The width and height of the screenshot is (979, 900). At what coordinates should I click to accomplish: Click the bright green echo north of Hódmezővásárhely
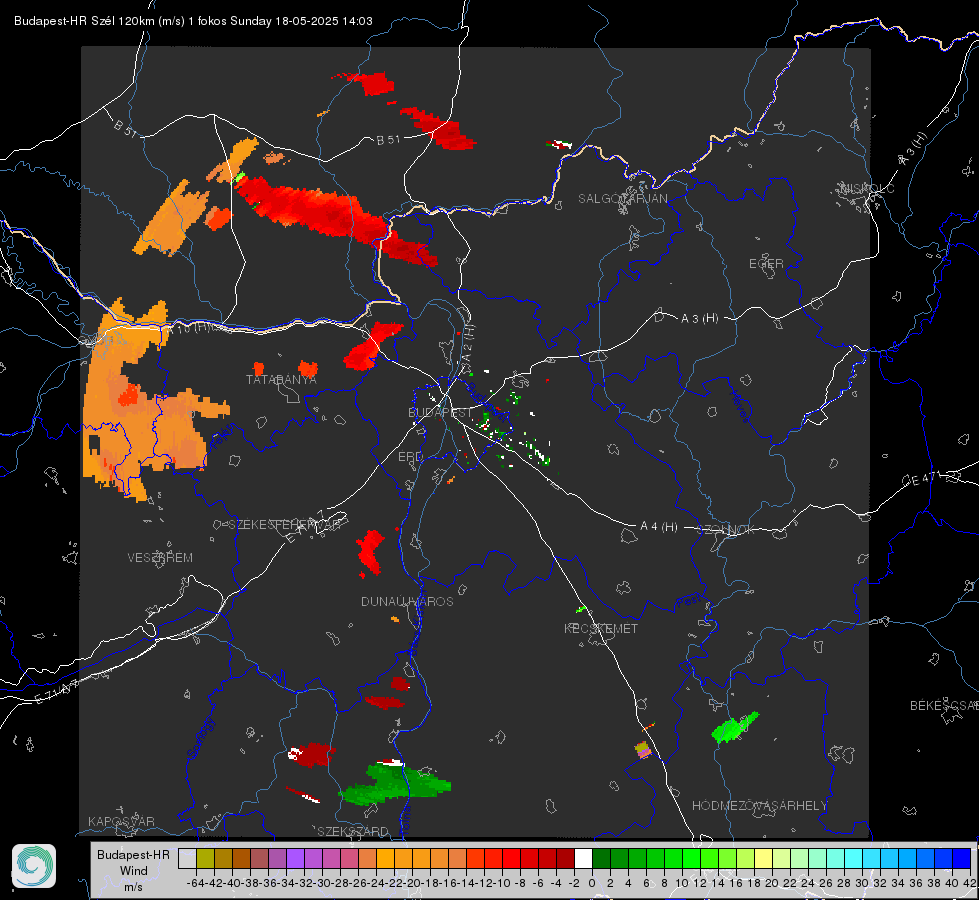point(735,728)
